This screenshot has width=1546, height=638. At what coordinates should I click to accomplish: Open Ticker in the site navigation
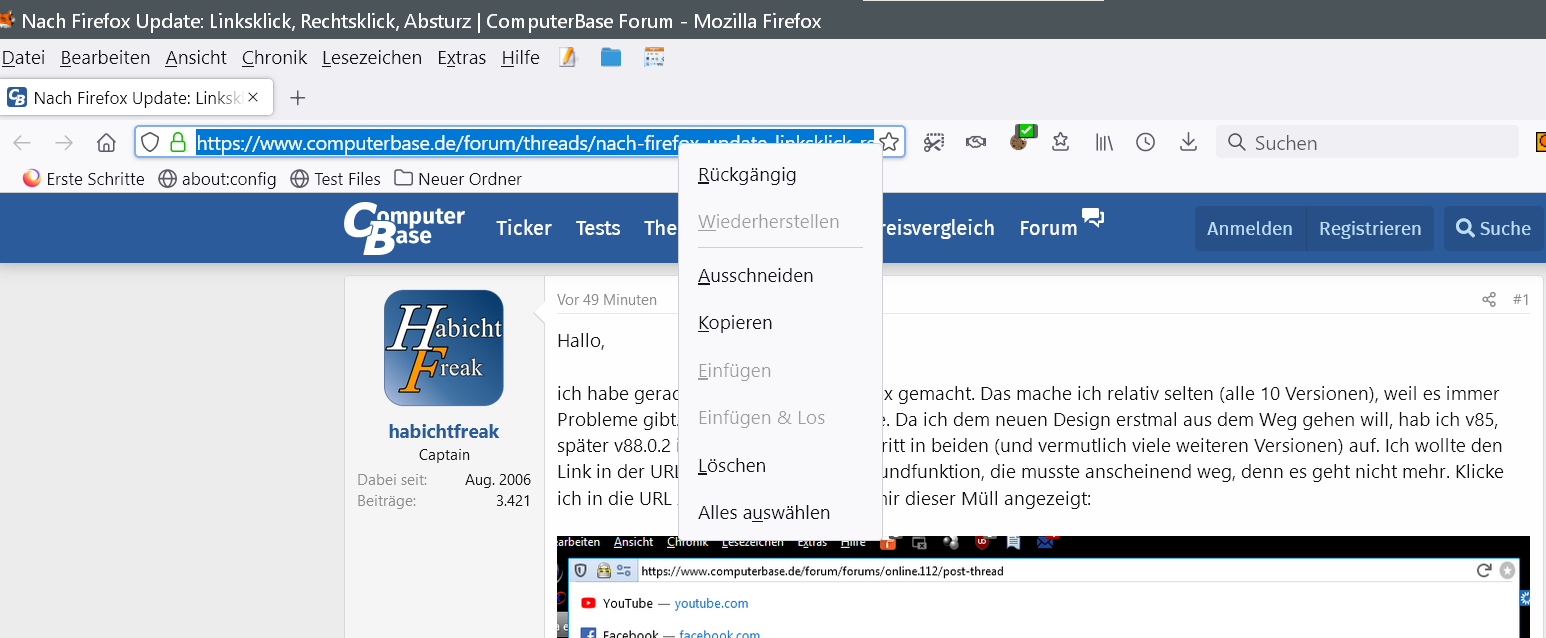click(x=524, y=228)
